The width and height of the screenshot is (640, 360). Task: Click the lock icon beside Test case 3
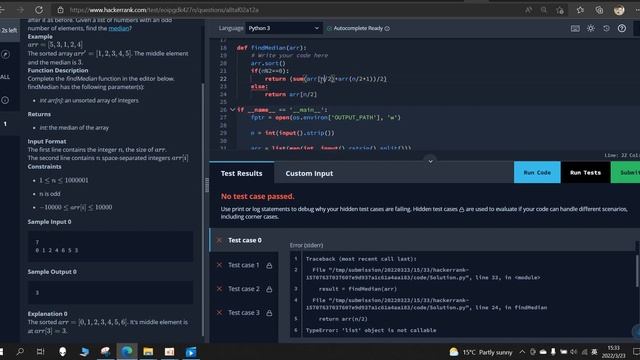(269, 313)
